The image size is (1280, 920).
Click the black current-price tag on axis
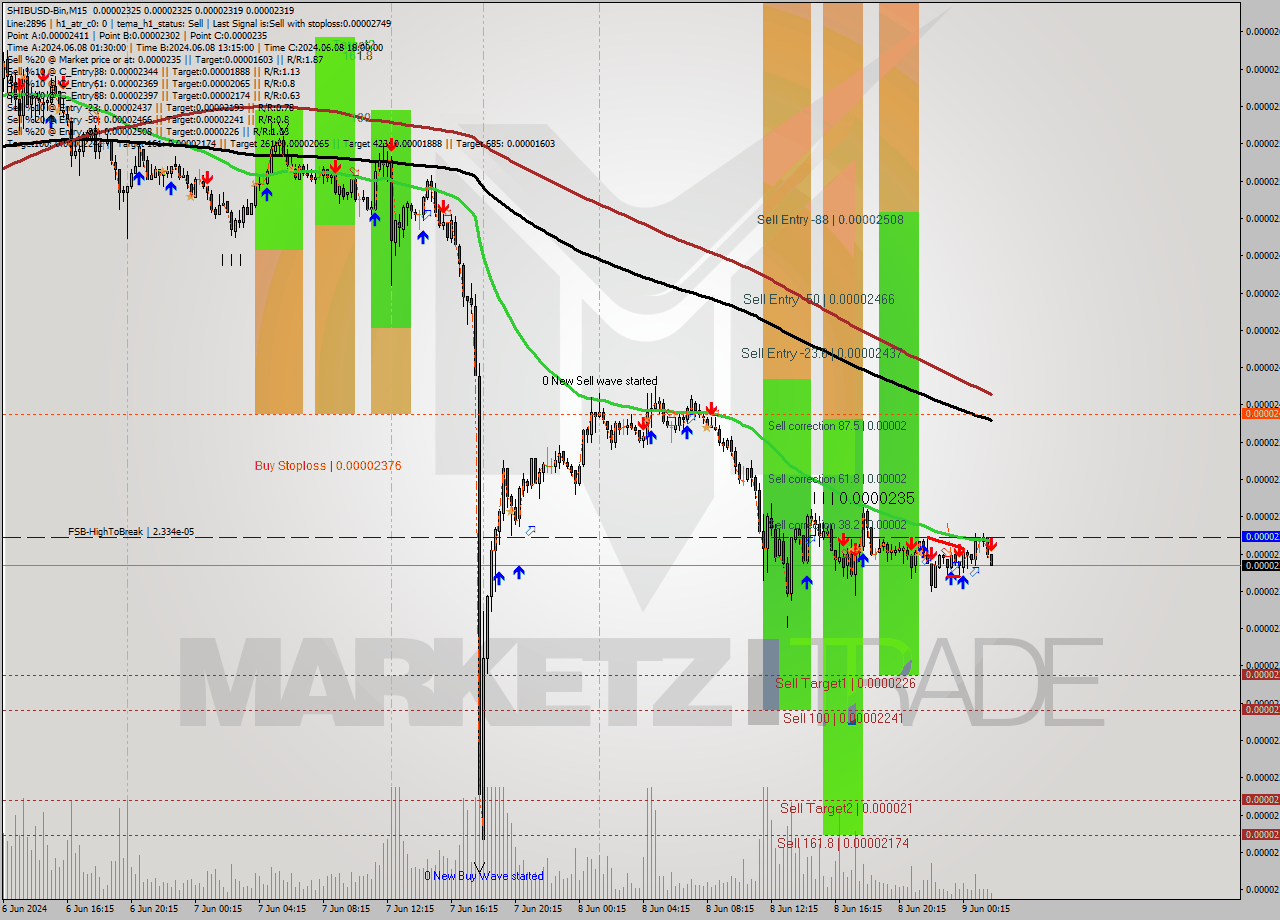pos(1260,566)
